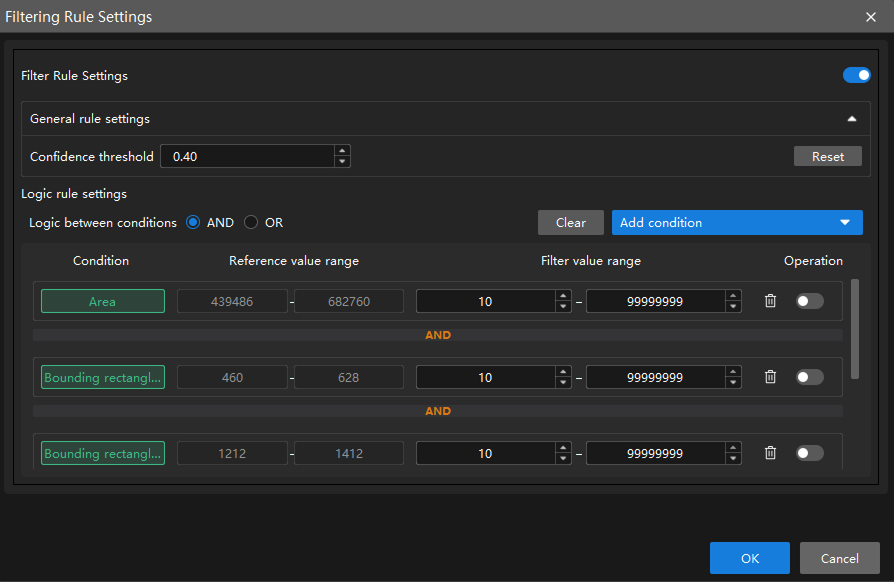Decrease Area minimum filter value
This screenshot has height=582, width=894.
(563, 307)
